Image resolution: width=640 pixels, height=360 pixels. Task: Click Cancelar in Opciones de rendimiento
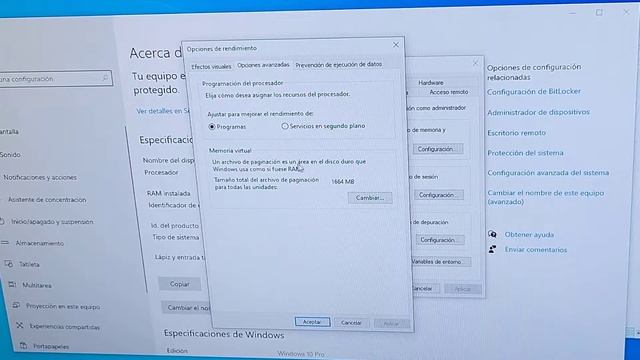(x=351, y=323)
